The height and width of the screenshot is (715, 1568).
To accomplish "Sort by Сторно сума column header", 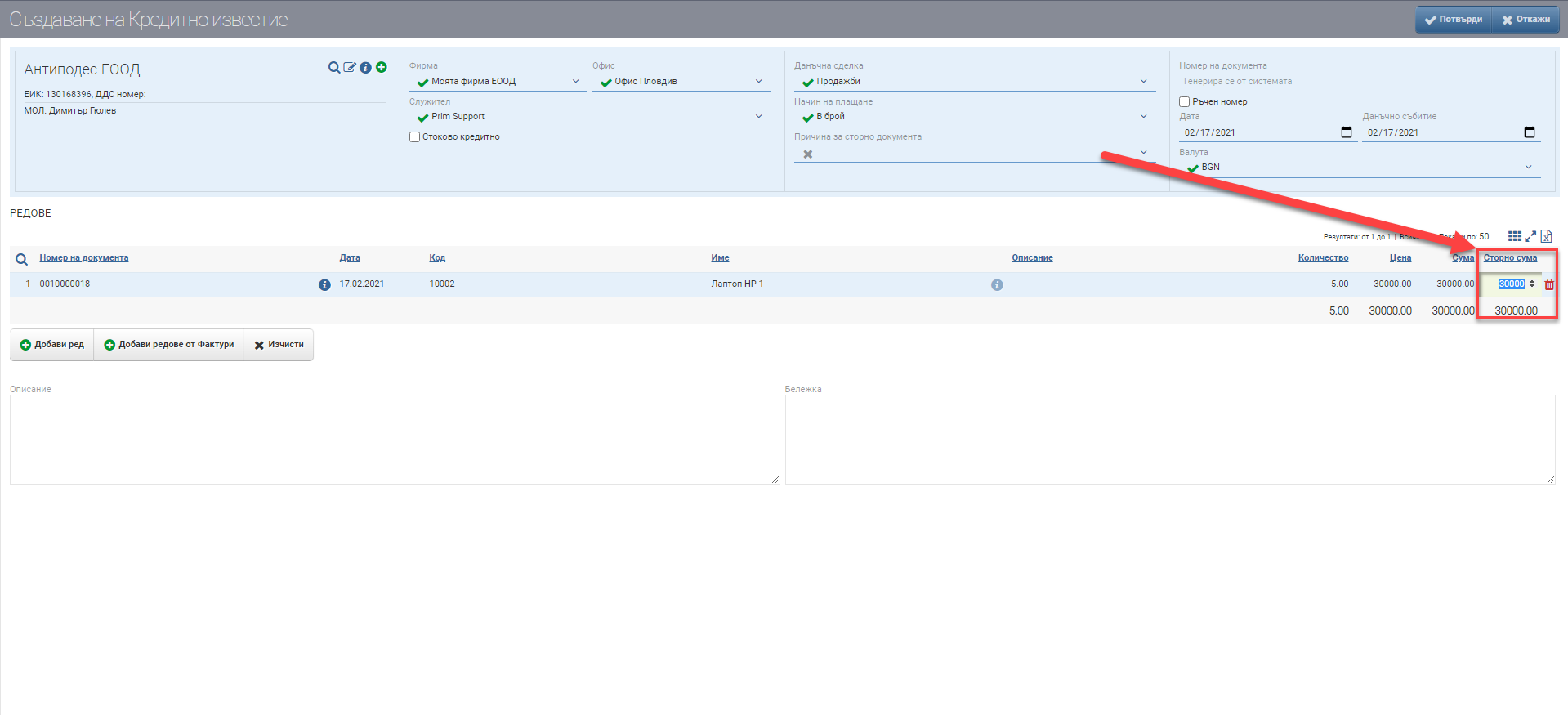I will [1510, 258].
